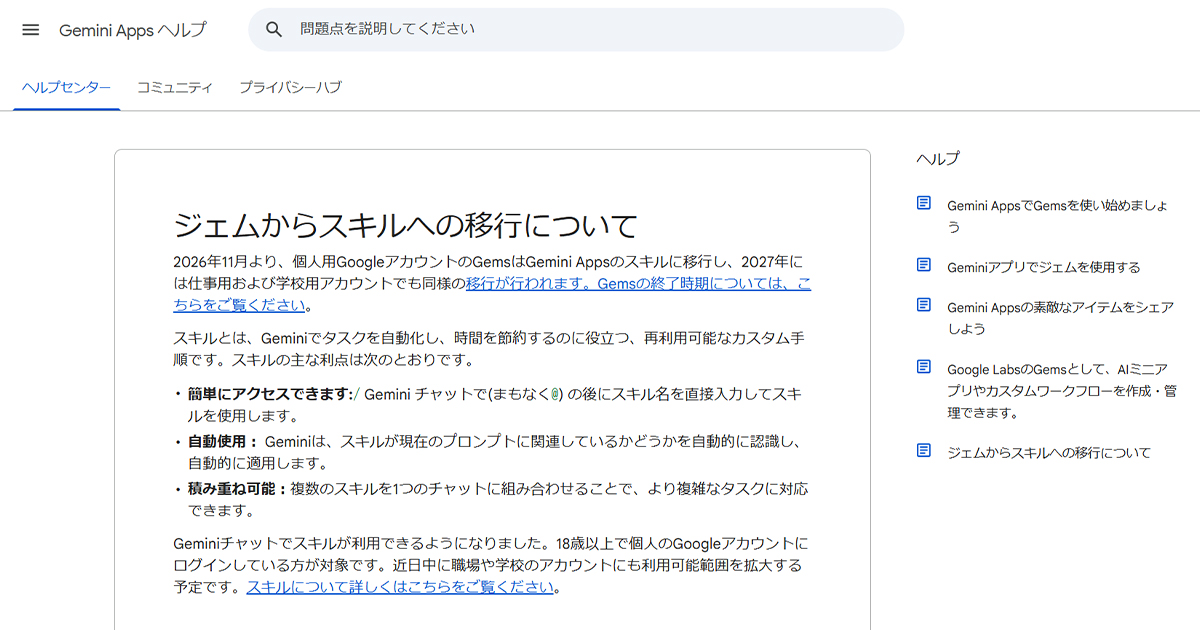This screenshot has height=630, width=1200.
Task: Click the ヘルプ sidebar heading
Action: (938, 158)
